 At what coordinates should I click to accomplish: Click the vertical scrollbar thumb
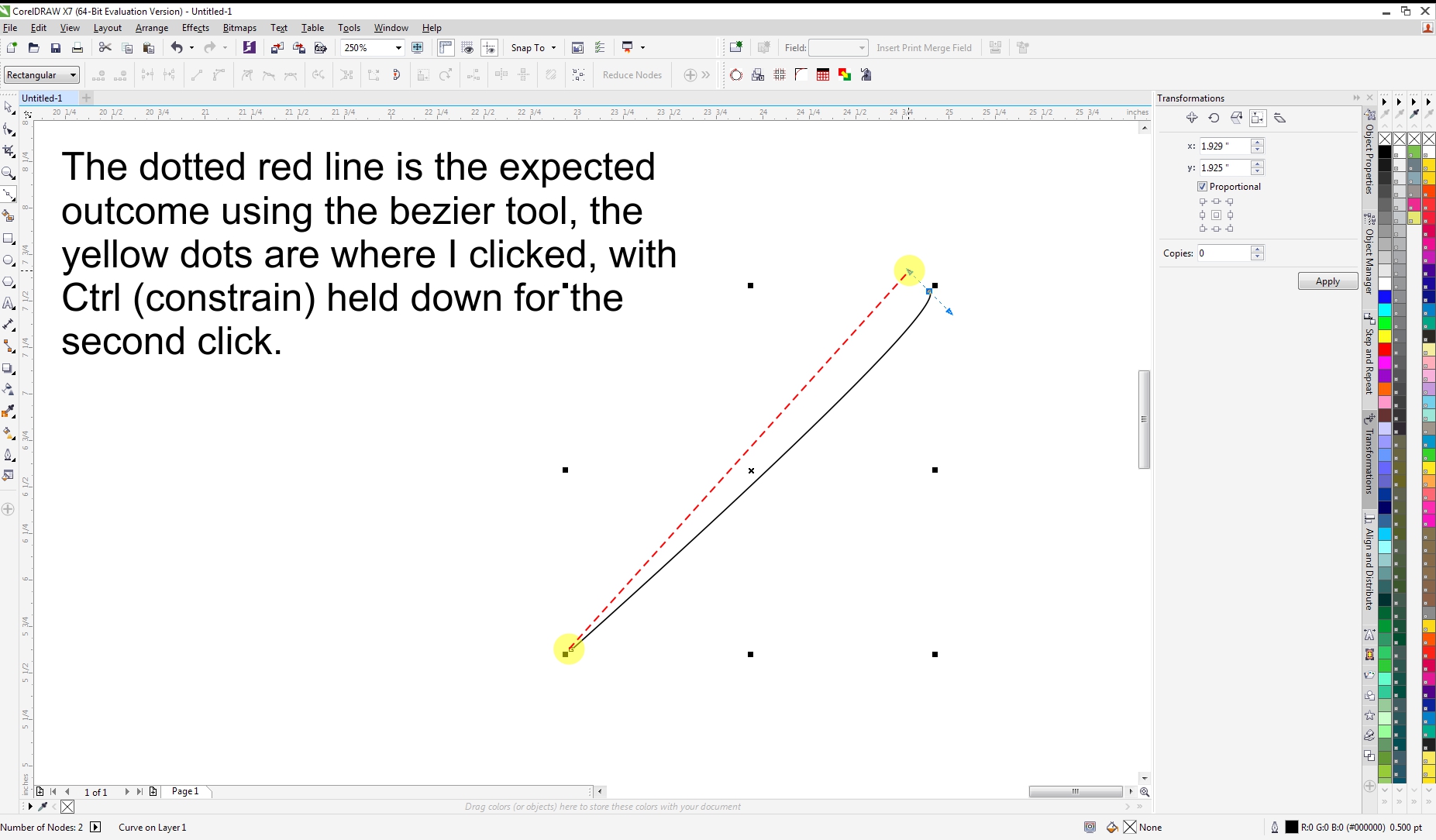[1144, 419]
